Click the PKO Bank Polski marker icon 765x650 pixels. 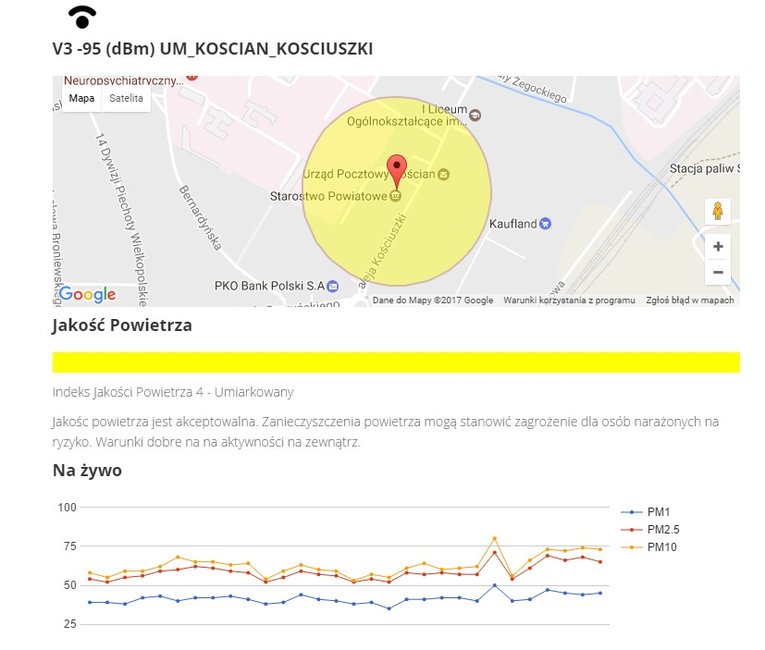coord(333,286)
